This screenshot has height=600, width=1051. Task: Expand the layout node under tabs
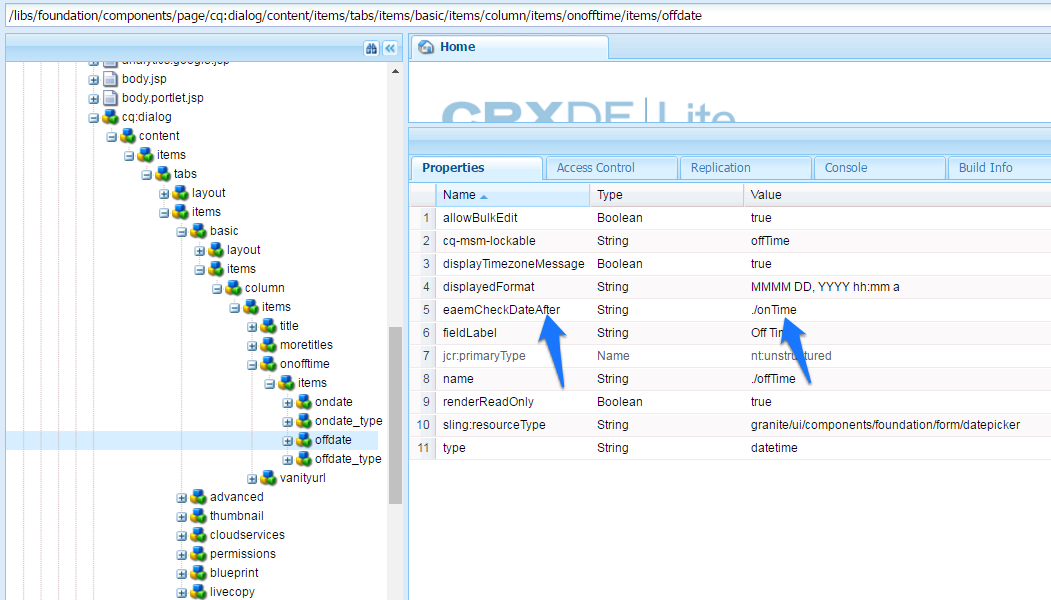[164, 194]
